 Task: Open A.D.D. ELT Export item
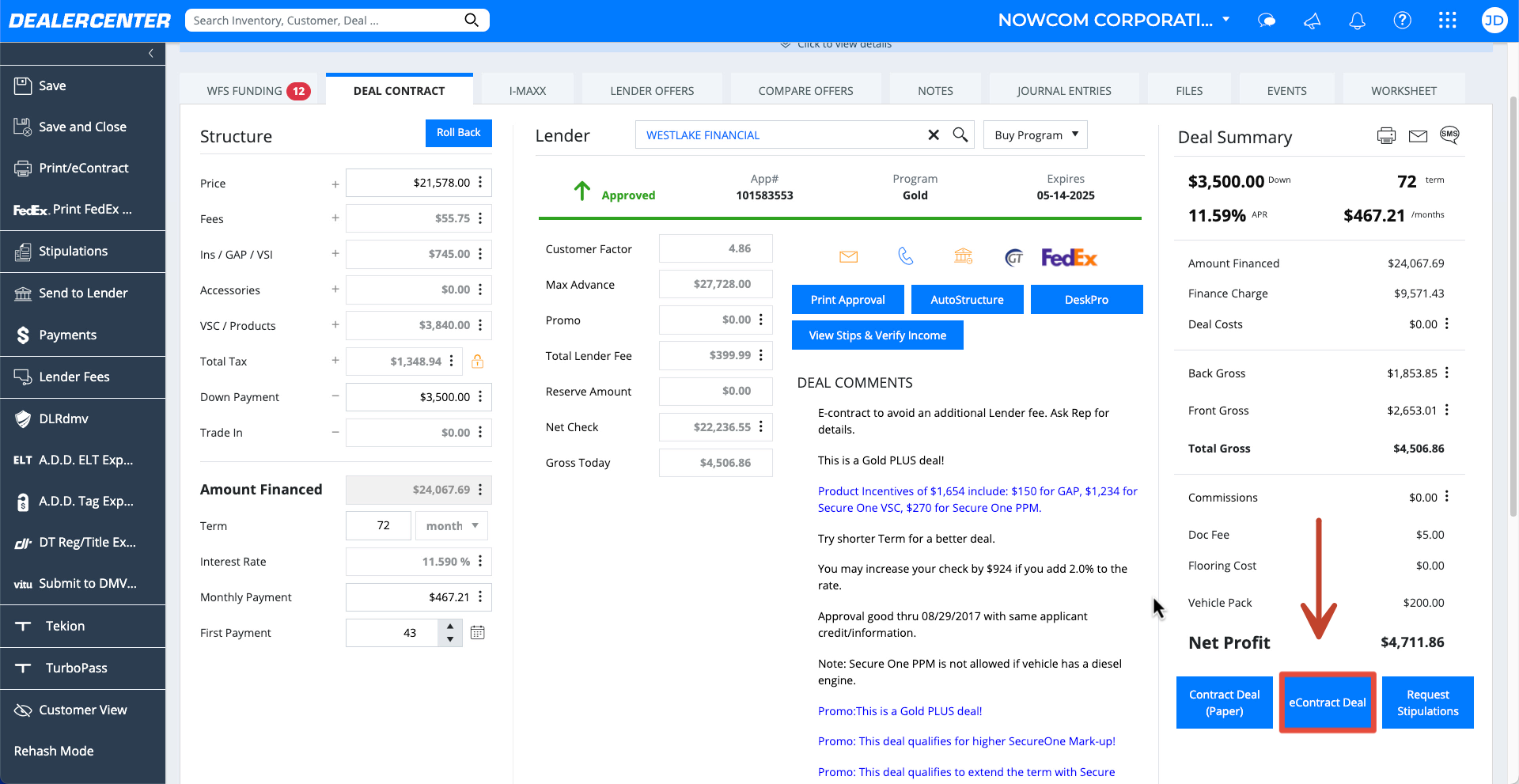pos(82,460)
